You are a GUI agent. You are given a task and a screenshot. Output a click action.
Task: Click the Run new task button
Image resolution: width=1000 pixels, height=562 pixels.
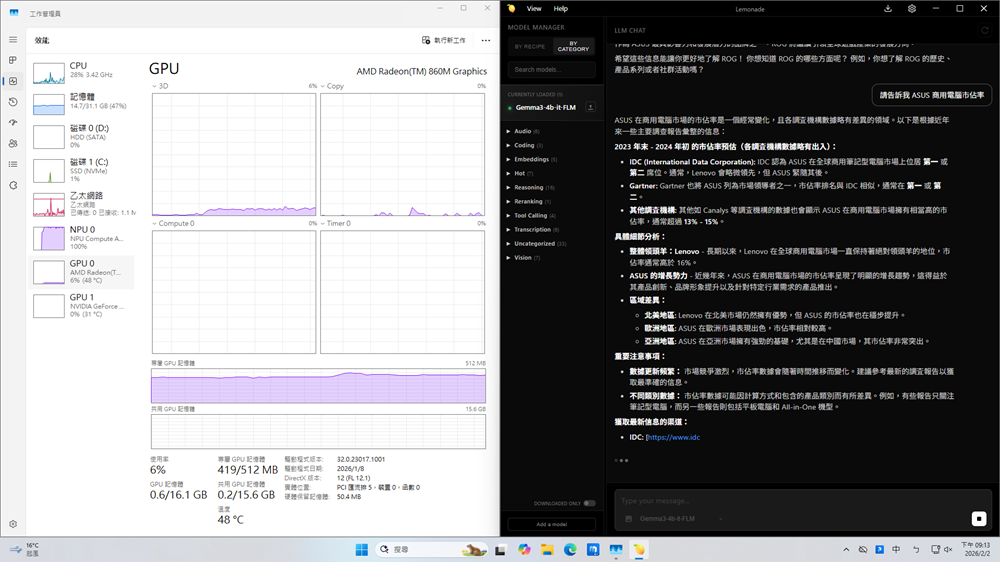pyautogui.click(x=444, y=40)
